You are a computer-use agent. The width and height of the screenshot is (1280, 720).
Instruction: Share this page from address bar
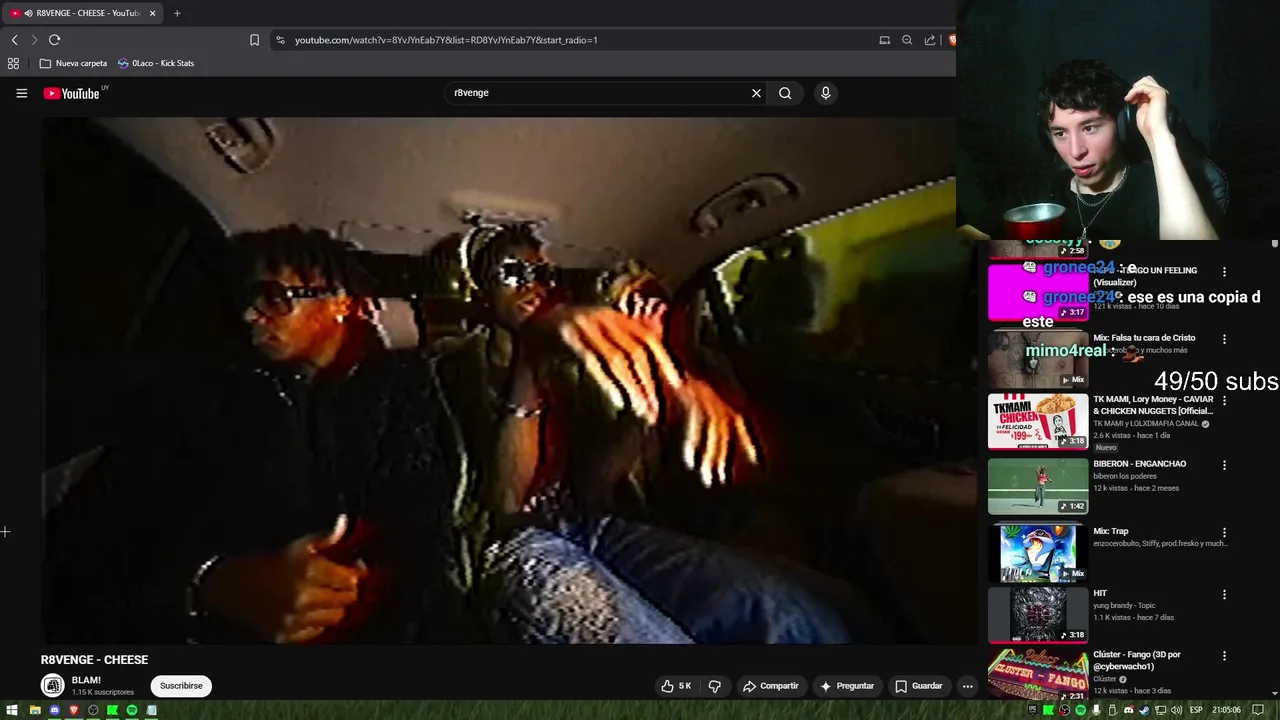point(930,40)
